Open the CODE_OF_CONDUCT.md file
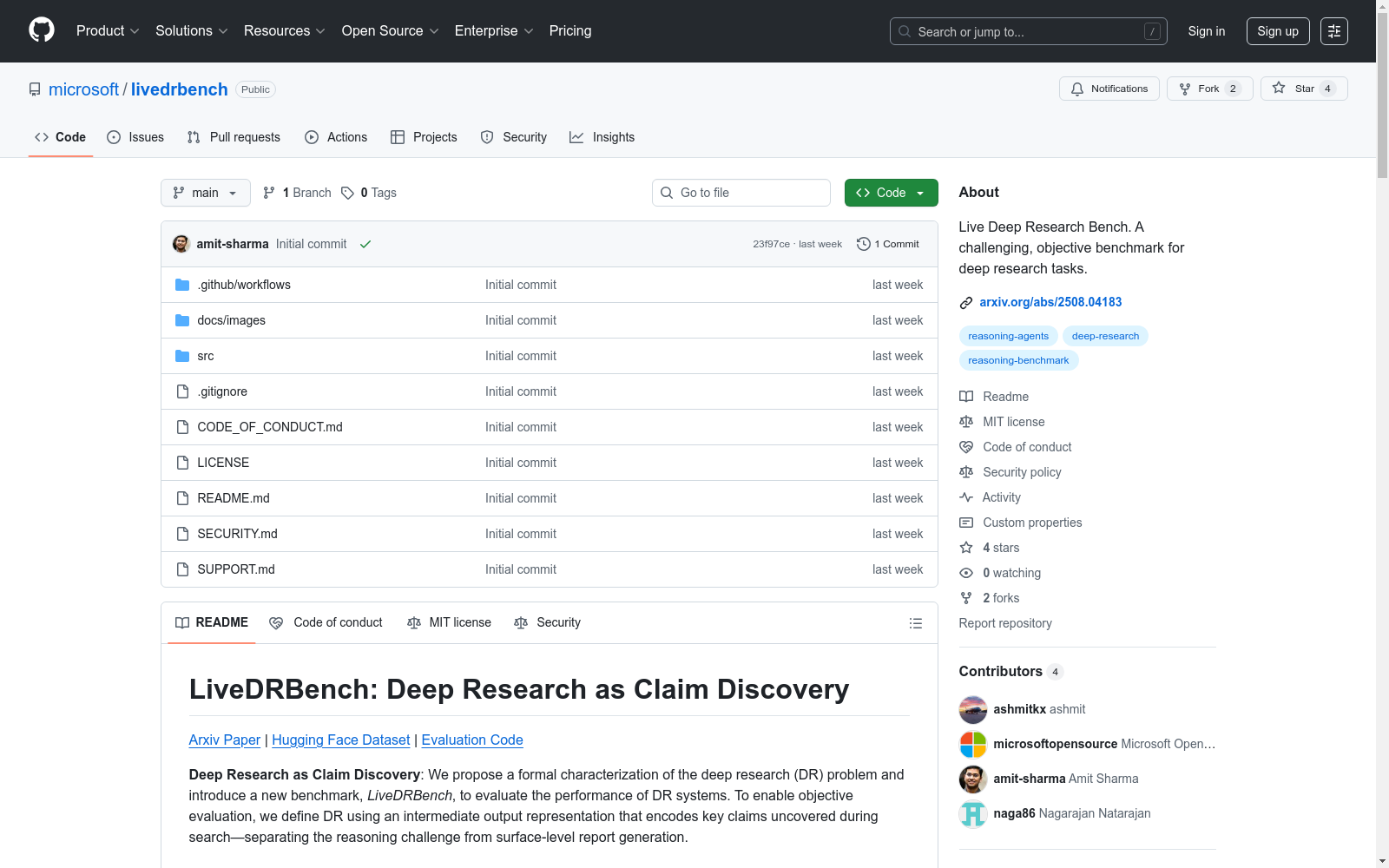Image resolution: width=1389 pixels, height=868 pixels. (x=270, y=427)
